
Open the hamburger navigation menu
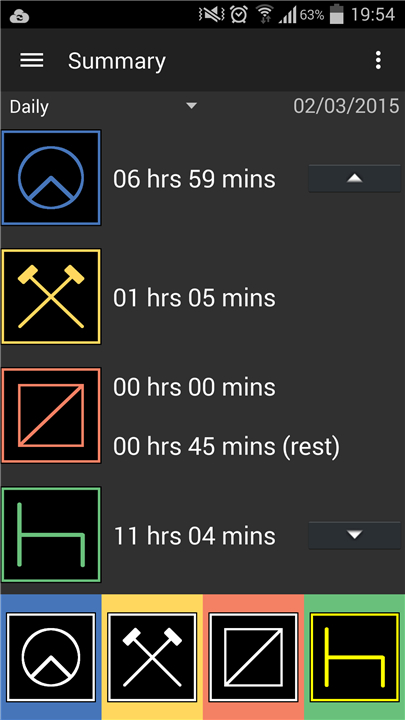[x=32, y=60]
